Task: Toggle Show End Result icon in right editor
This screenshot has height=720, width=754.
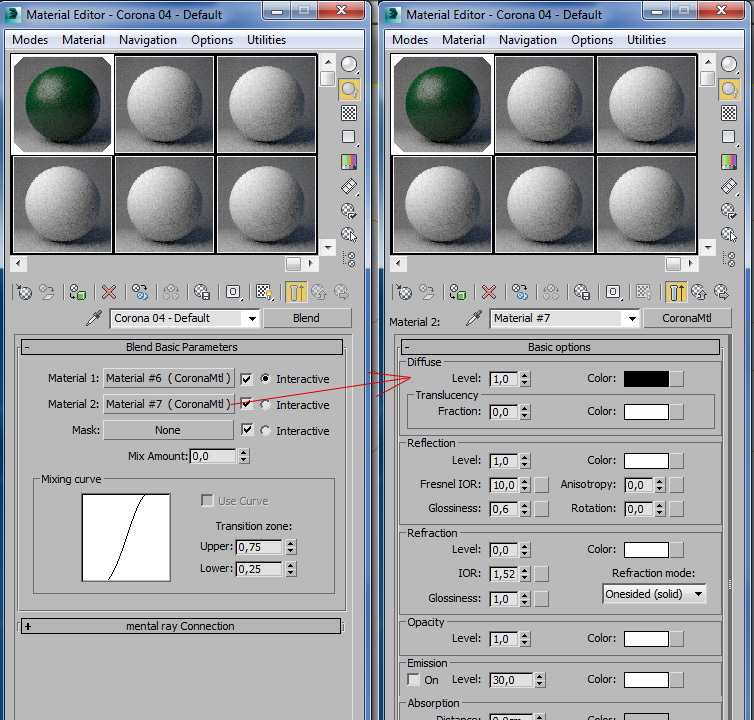Action: [676, 292]
